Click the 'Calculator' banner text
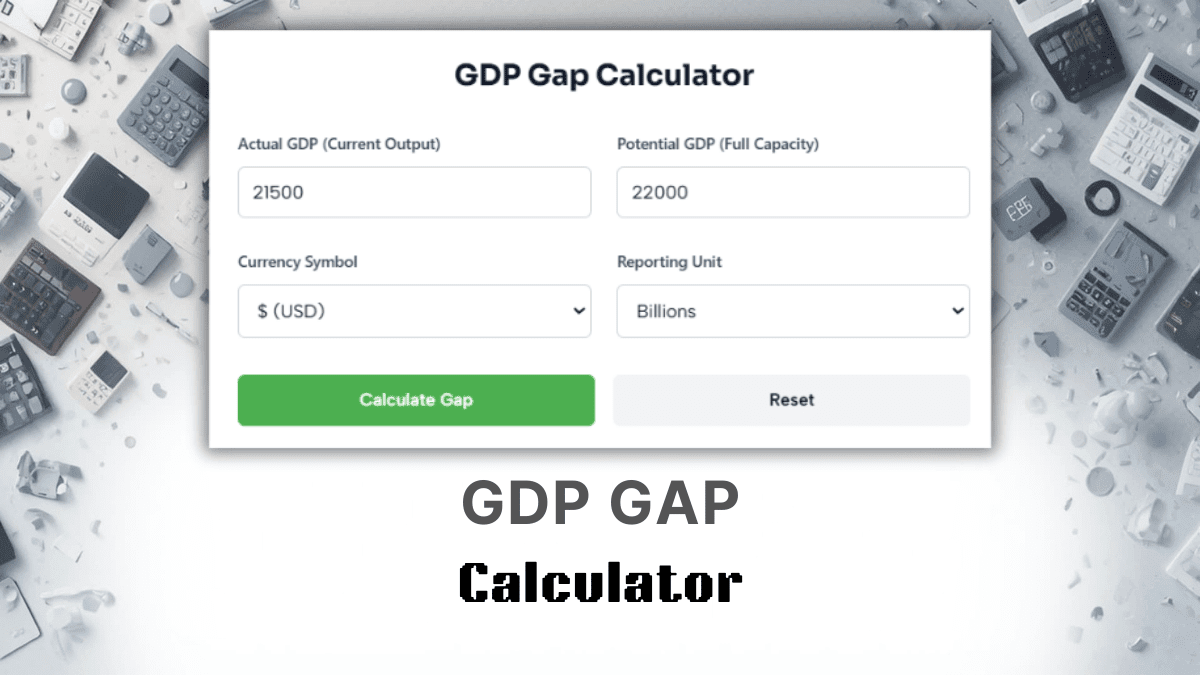1200x675 pixels. [600, 580]
